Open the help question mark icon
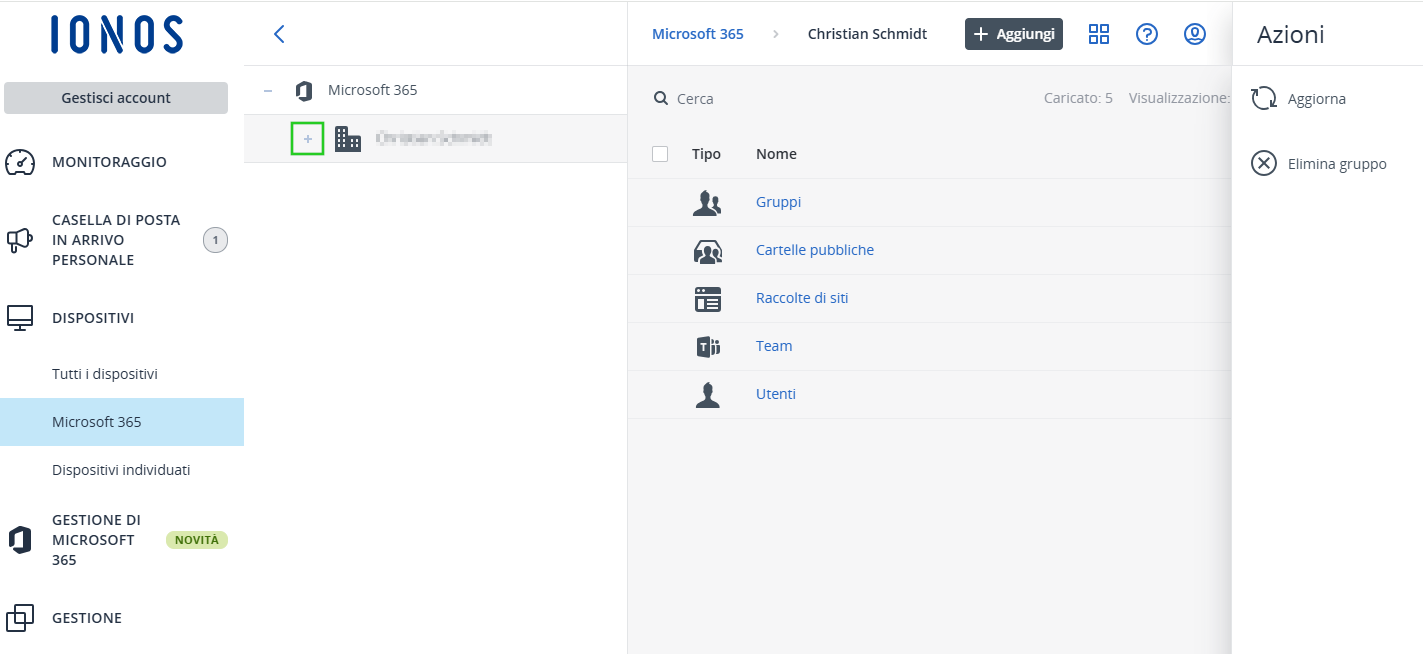1423x654 pixels. pyautogui.click(x=1147, y=34)
